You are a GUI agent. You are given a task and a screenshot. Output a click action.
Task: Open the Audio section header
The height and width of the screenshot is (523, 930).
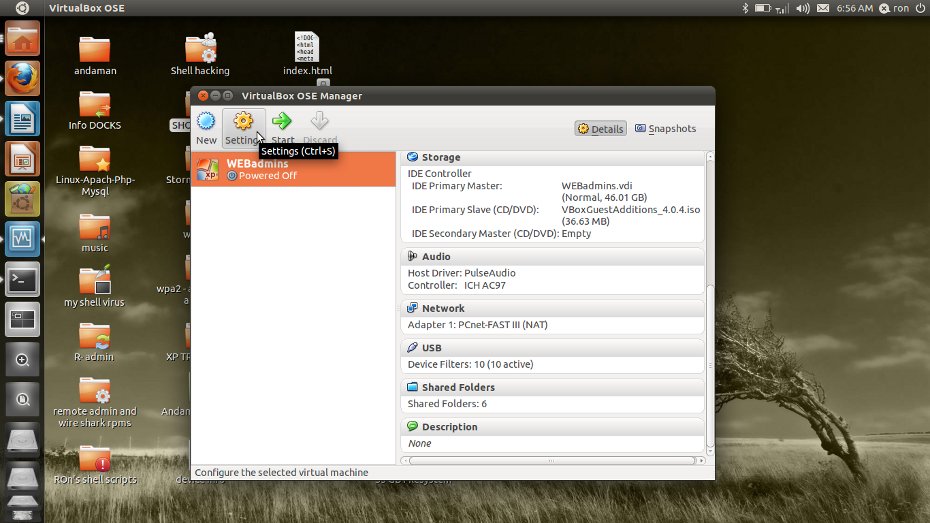[553, 256]
